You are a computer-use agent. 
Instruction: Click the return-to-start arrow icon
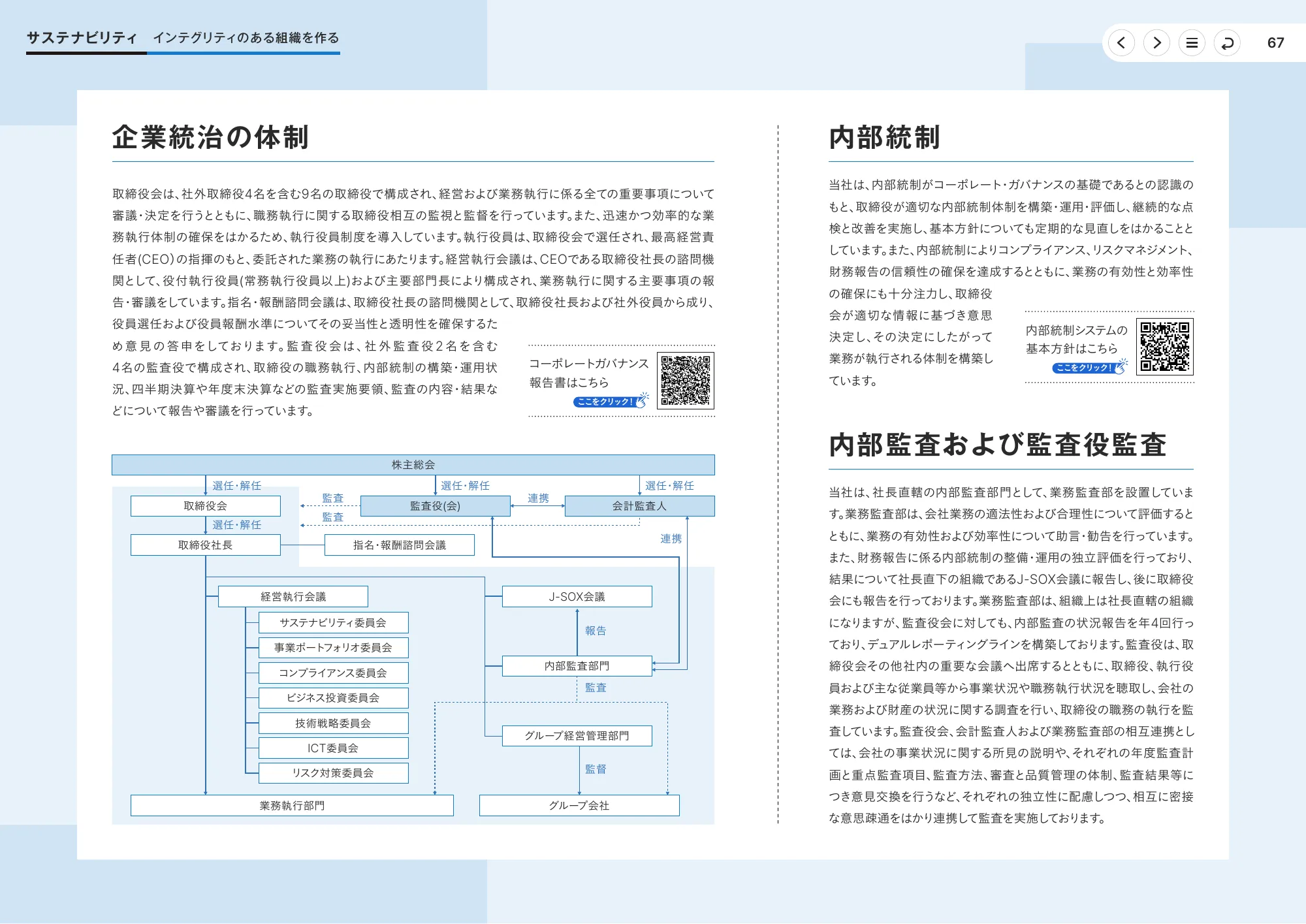(x=1227, y=43)
